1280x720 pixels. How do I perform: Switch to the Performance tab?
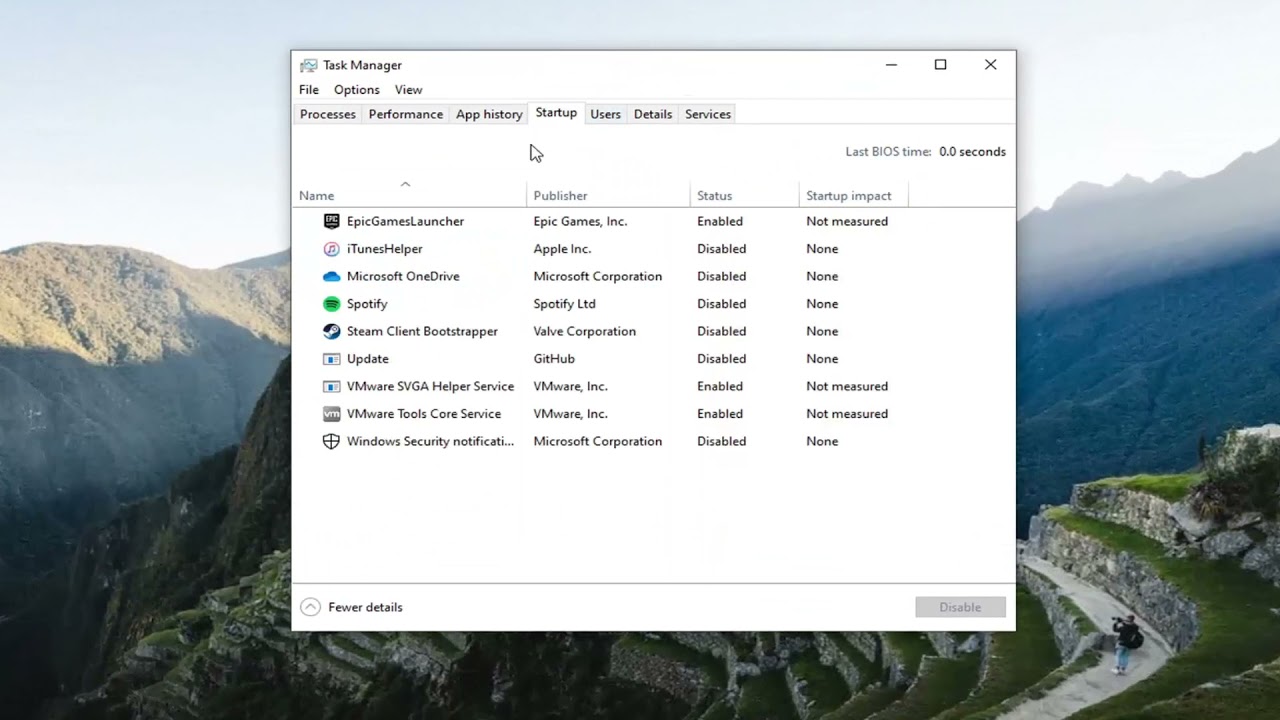pos(406,114)
